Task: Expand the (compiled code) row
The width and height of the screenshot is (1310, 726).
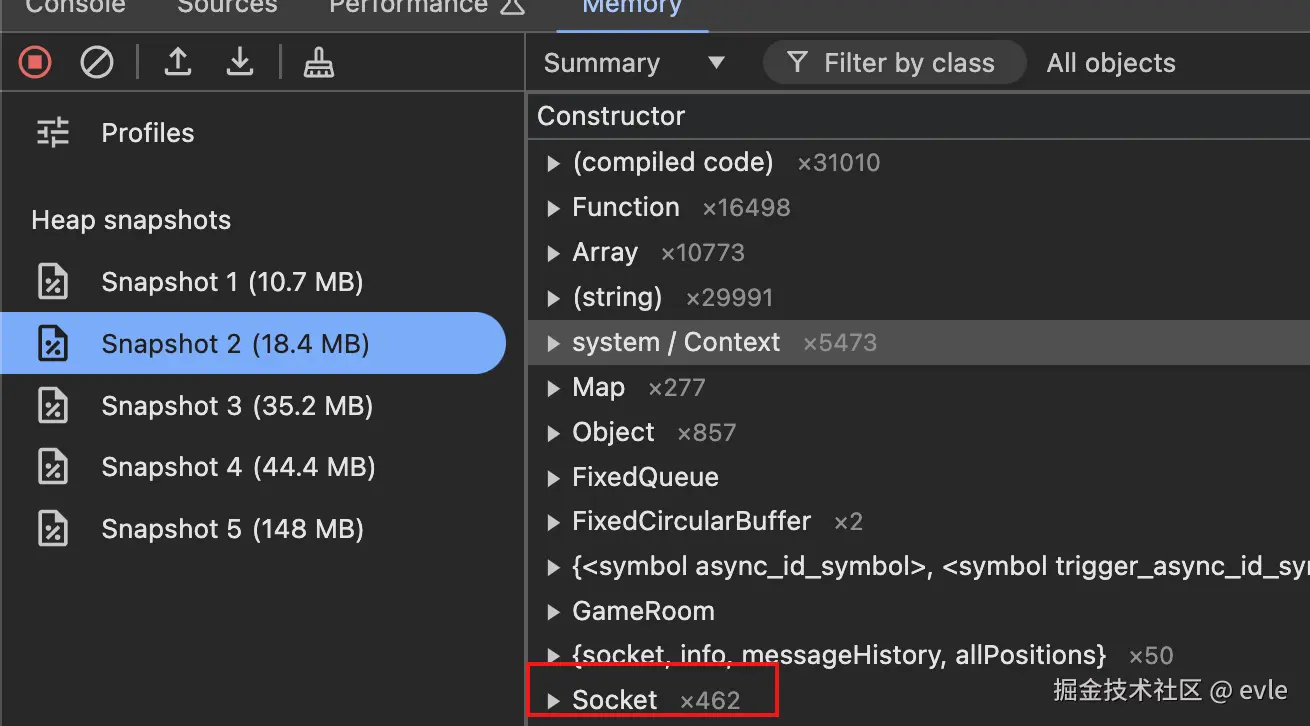Action: (553, 163)
